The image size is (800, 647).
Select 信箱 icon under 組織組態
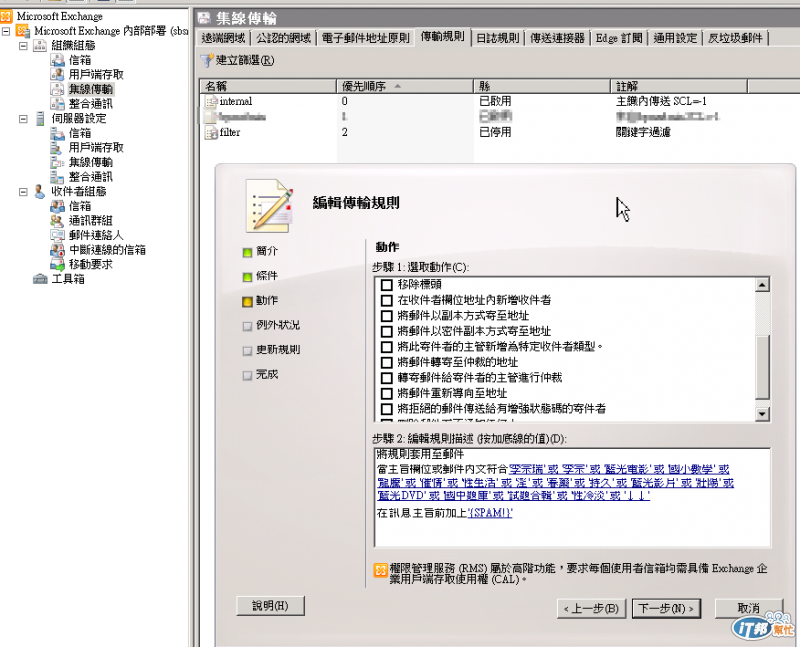click(57, 60)
